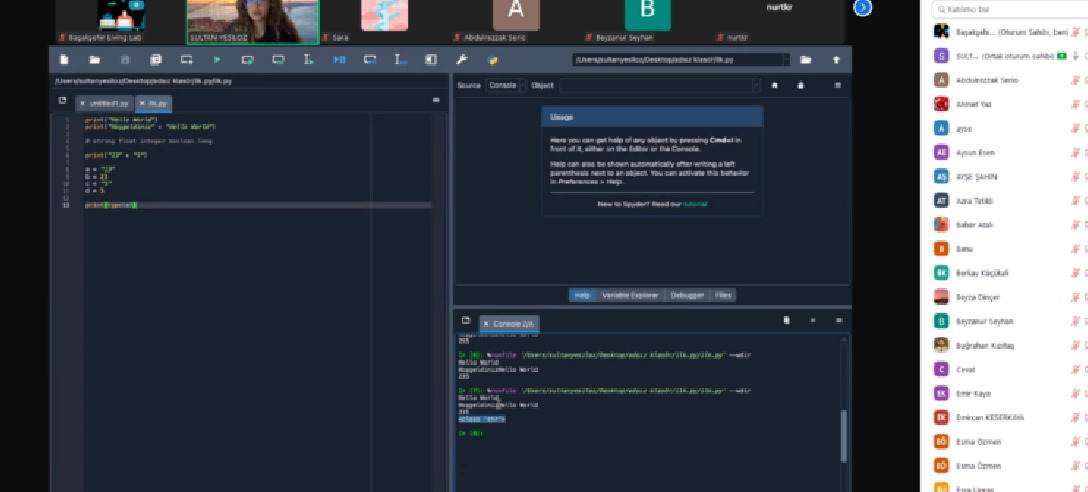1088x492 pixels.
Task: Click the Save all files icon
Action: click(x=155, y=60)
